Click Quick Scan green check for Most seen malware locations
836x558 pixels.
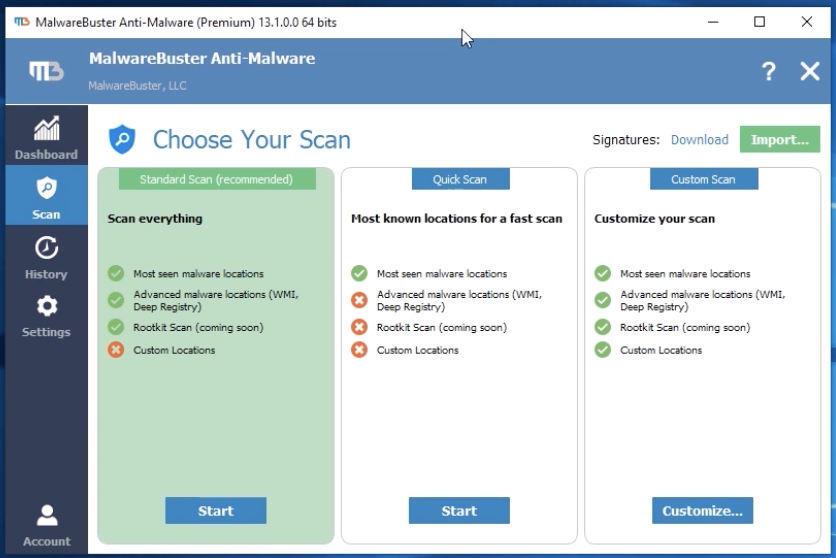click(359, 273)
